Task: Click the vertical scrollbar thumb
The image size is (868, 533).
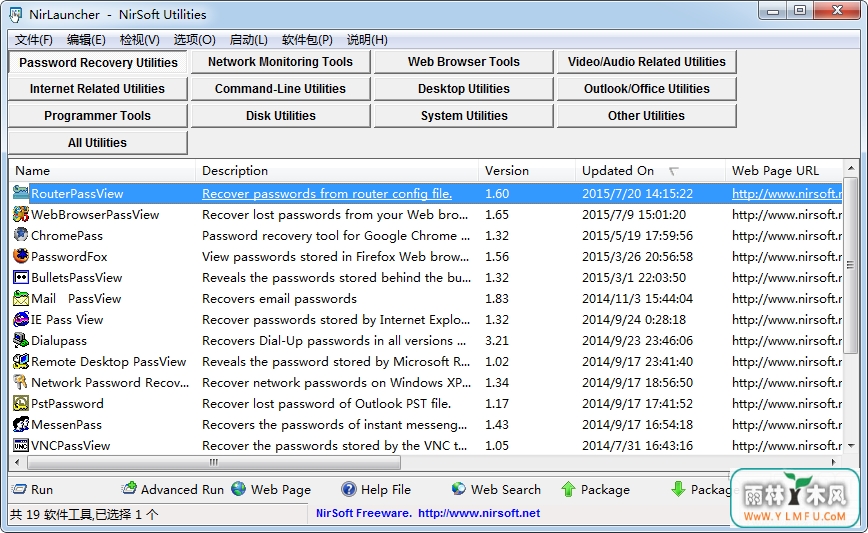Action: tap(851, 265)
